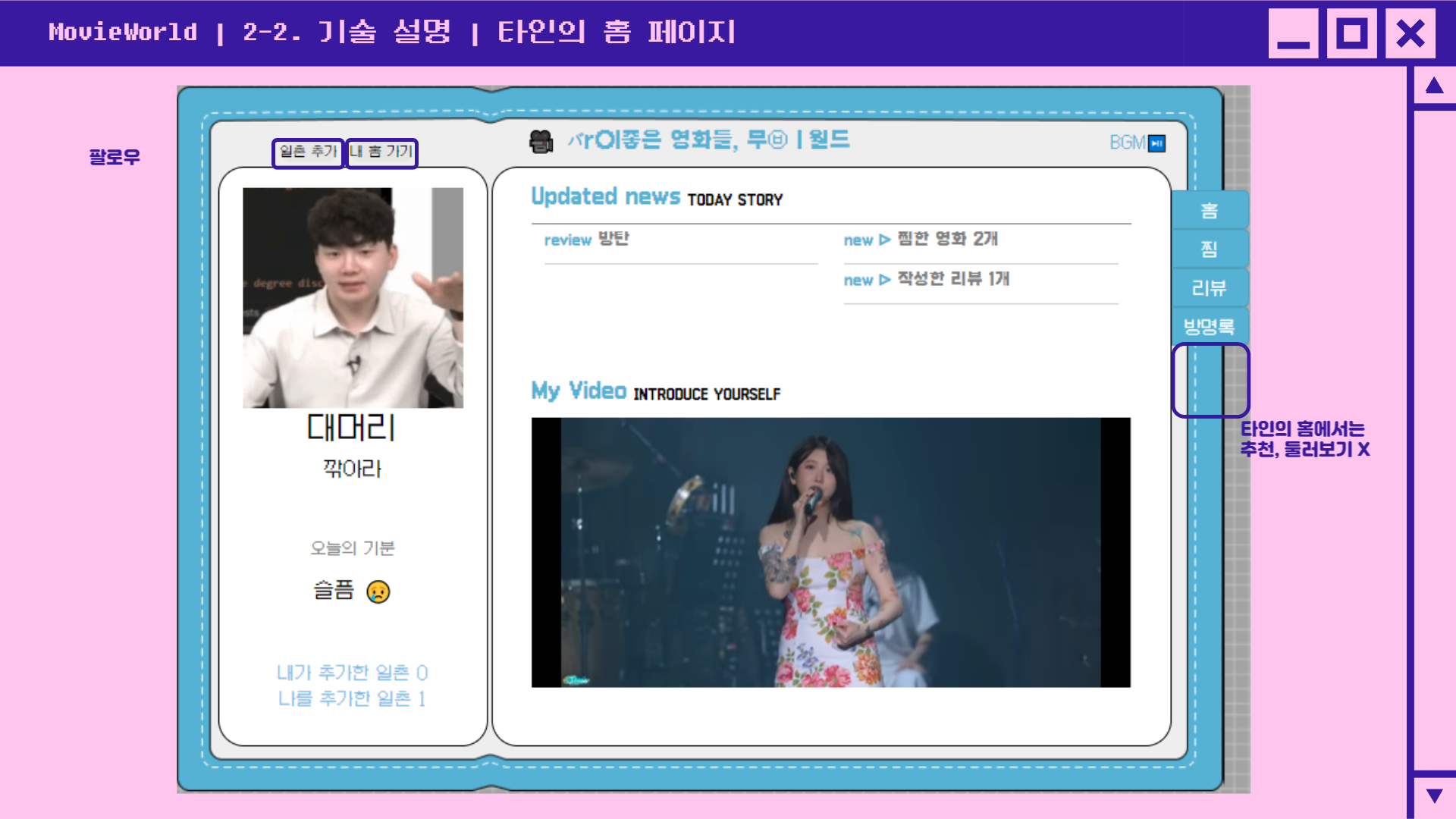
Task: Open the review 방탄 link
Action: click(587, 240)
